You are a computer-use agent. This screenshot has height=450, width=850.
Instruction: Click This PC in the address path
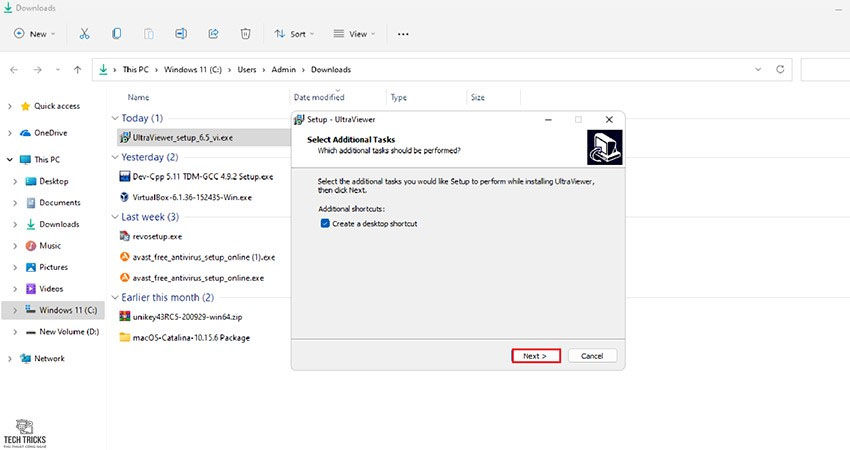pyautogui.click(x=136, y=69)
